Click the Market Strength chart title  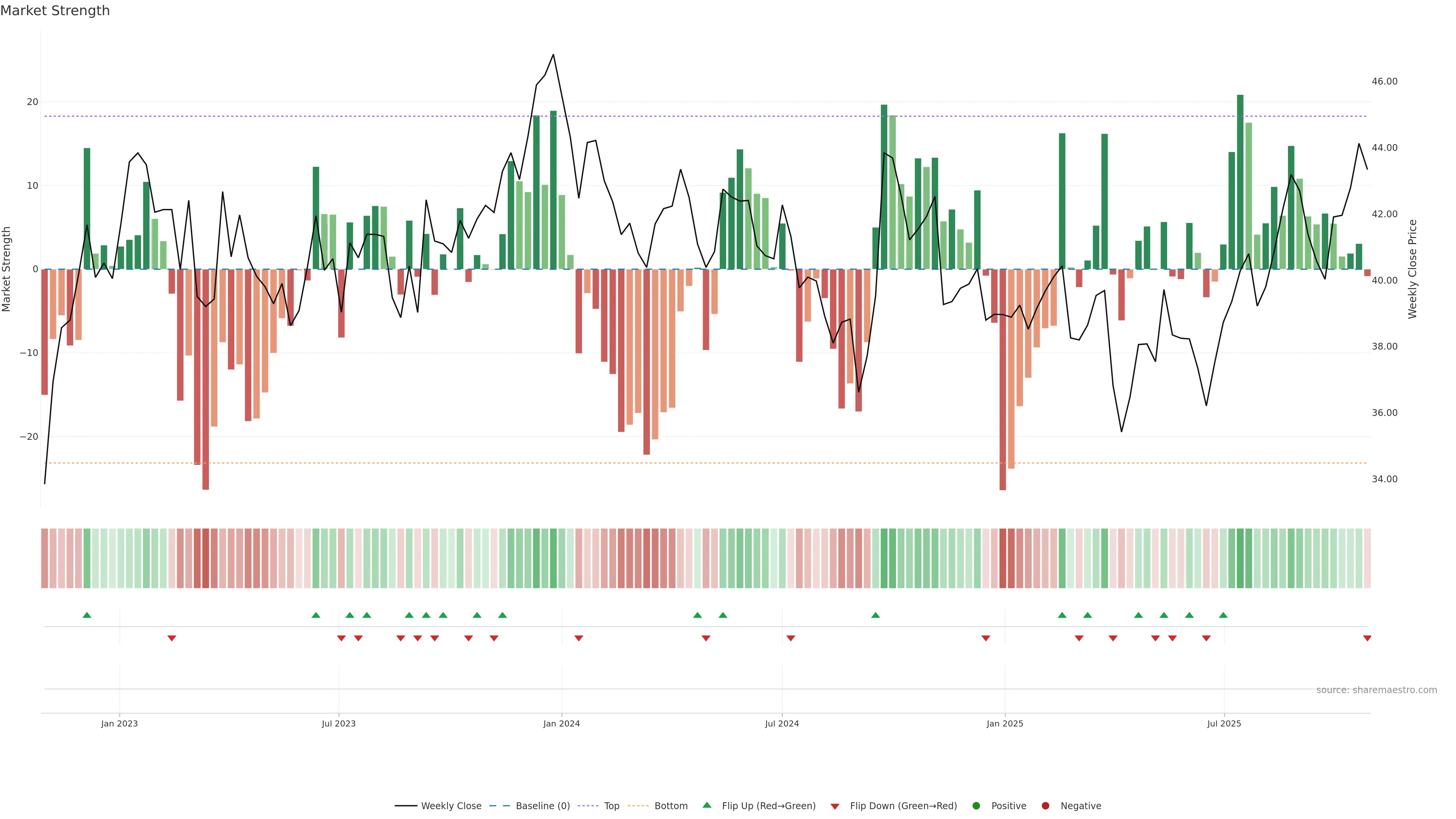(x=55, y=11)
